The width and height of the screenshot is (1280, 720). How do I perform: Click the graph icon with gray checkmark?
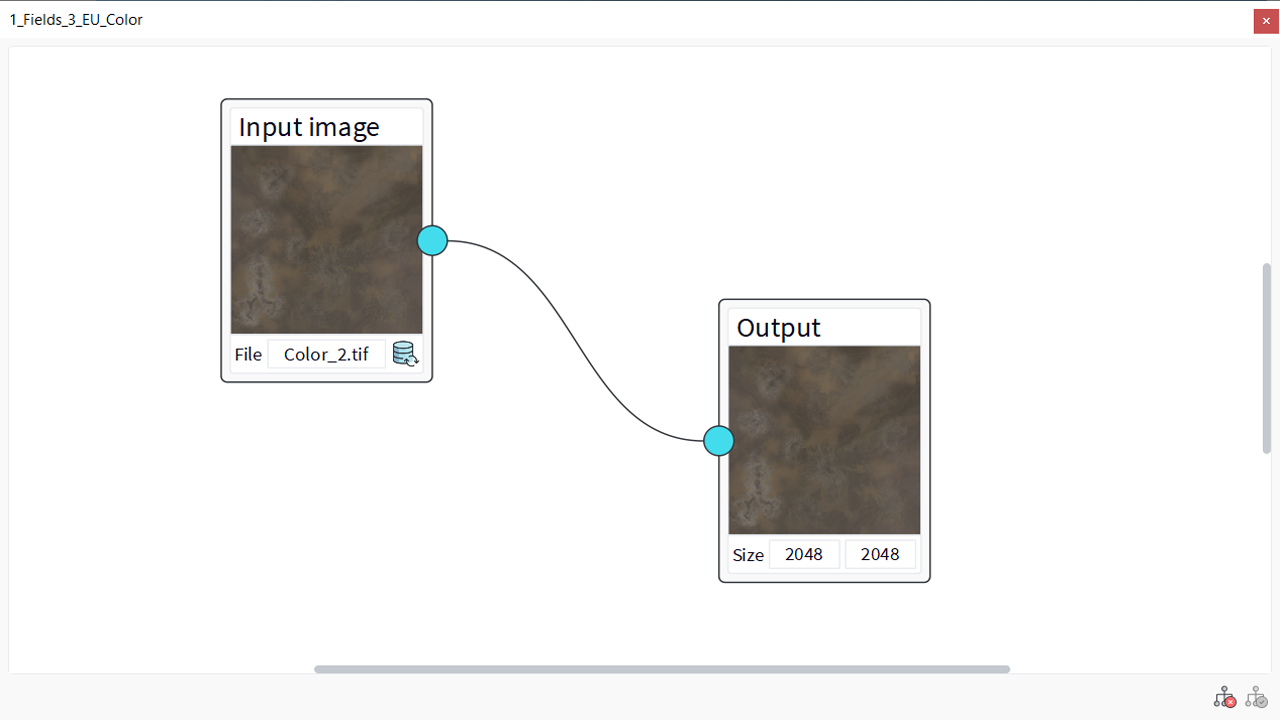click(1256, 697)
